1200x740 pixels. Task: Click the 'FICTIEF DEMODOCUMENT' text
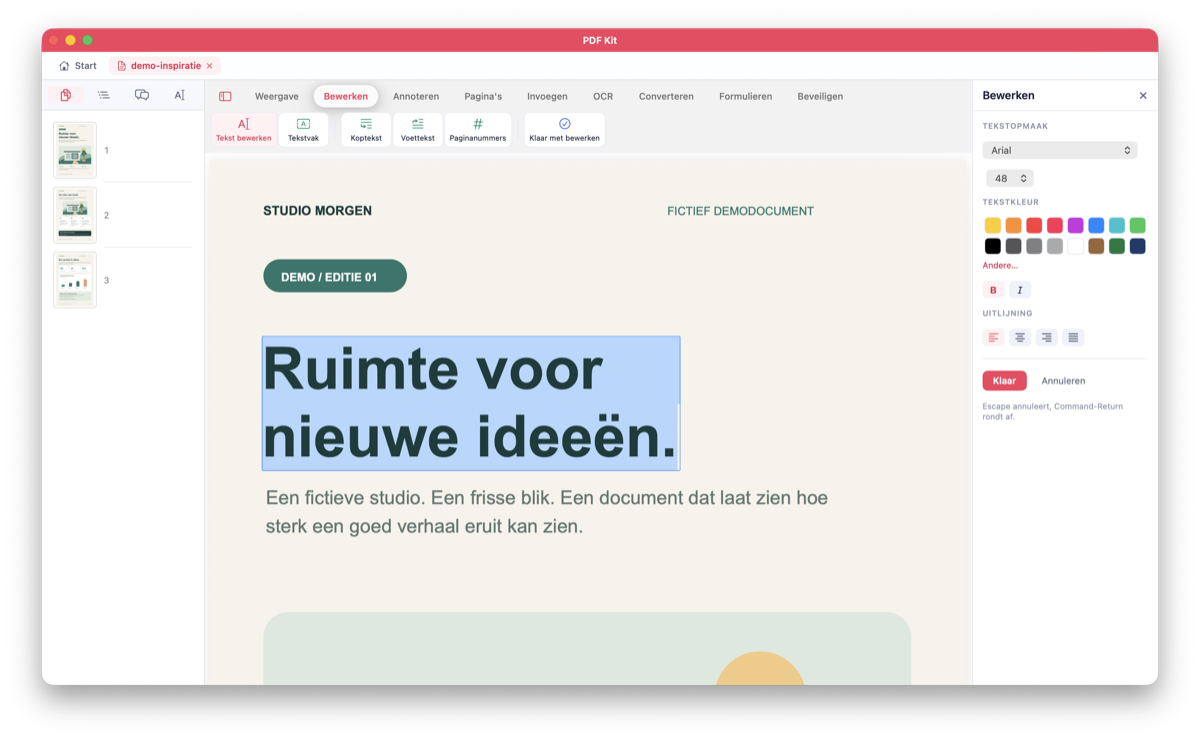[x=740, y=211]
